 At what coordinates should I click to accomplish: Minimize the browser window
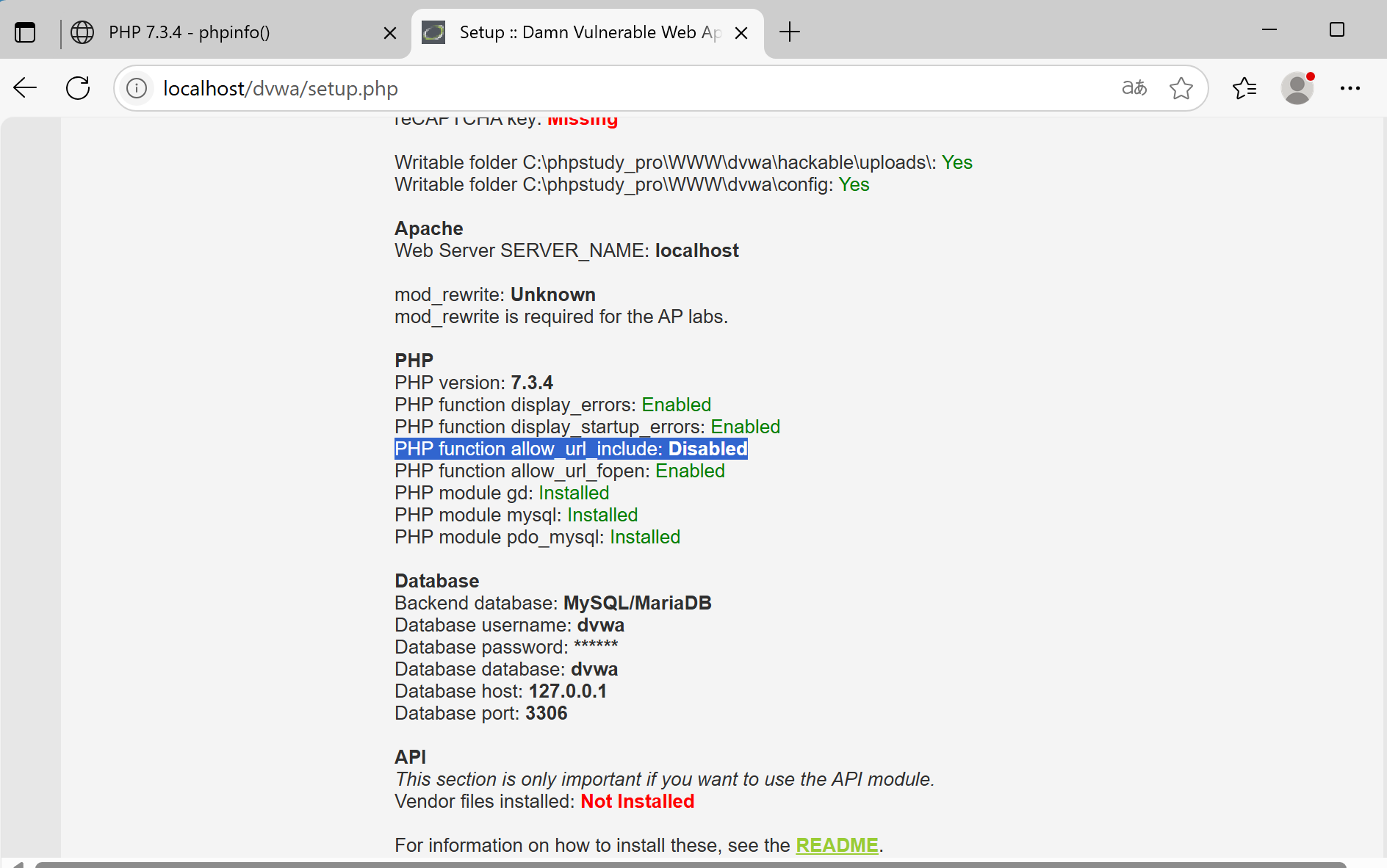[x=1269, y=29]
